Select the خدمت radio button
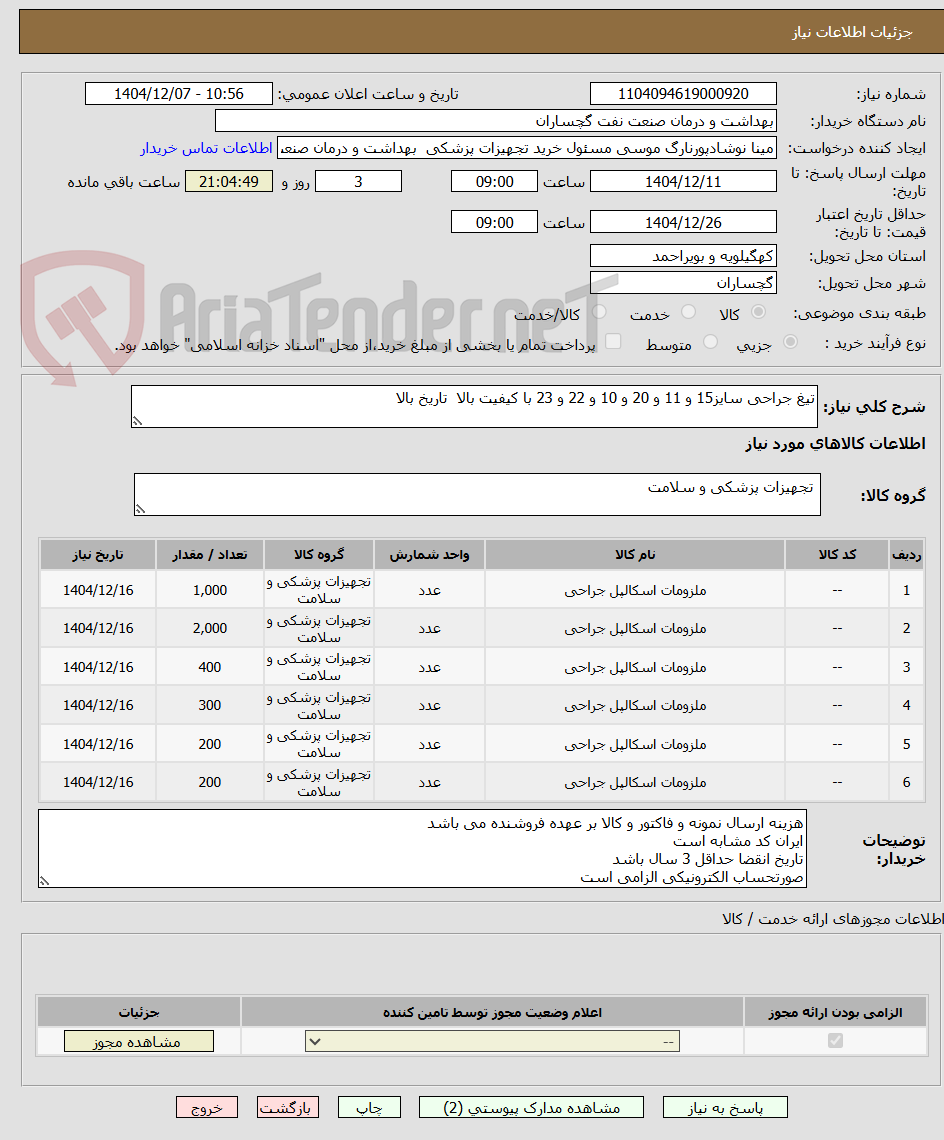The width and height of the screenshot is (944, 1140). [x=688, y=312]
